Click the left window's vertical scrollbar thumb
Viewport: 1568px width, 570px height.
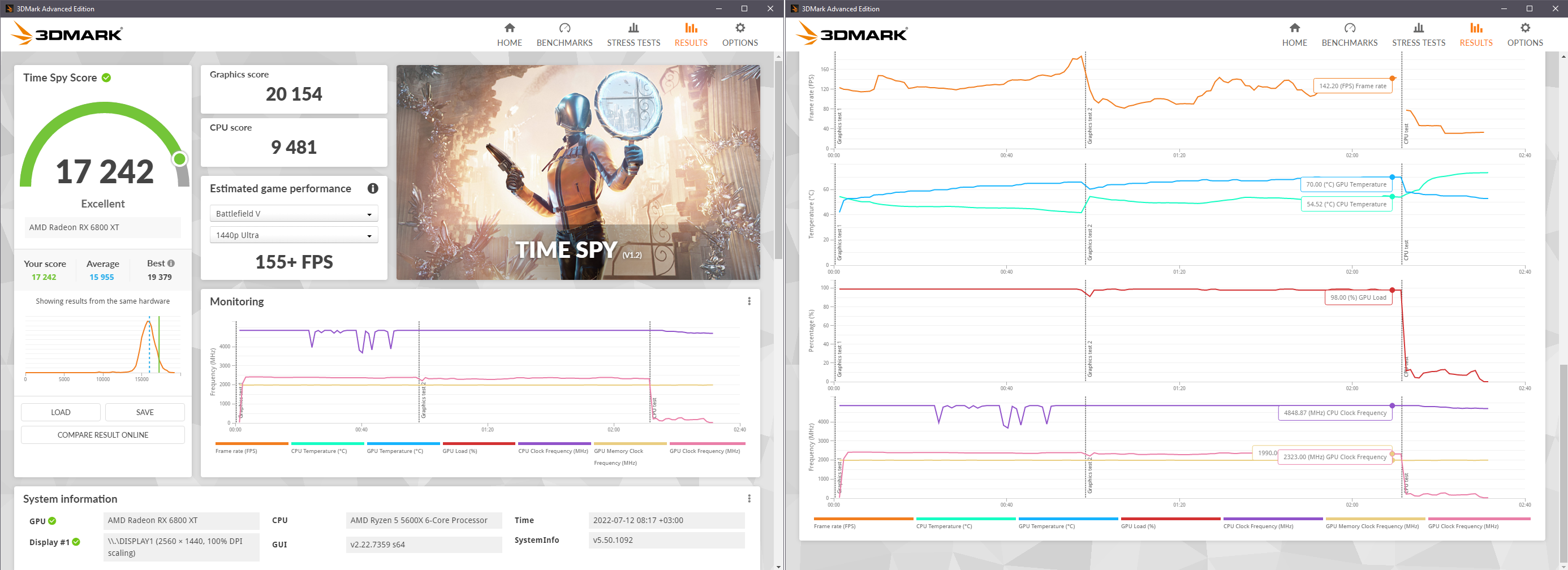[778, 160]
